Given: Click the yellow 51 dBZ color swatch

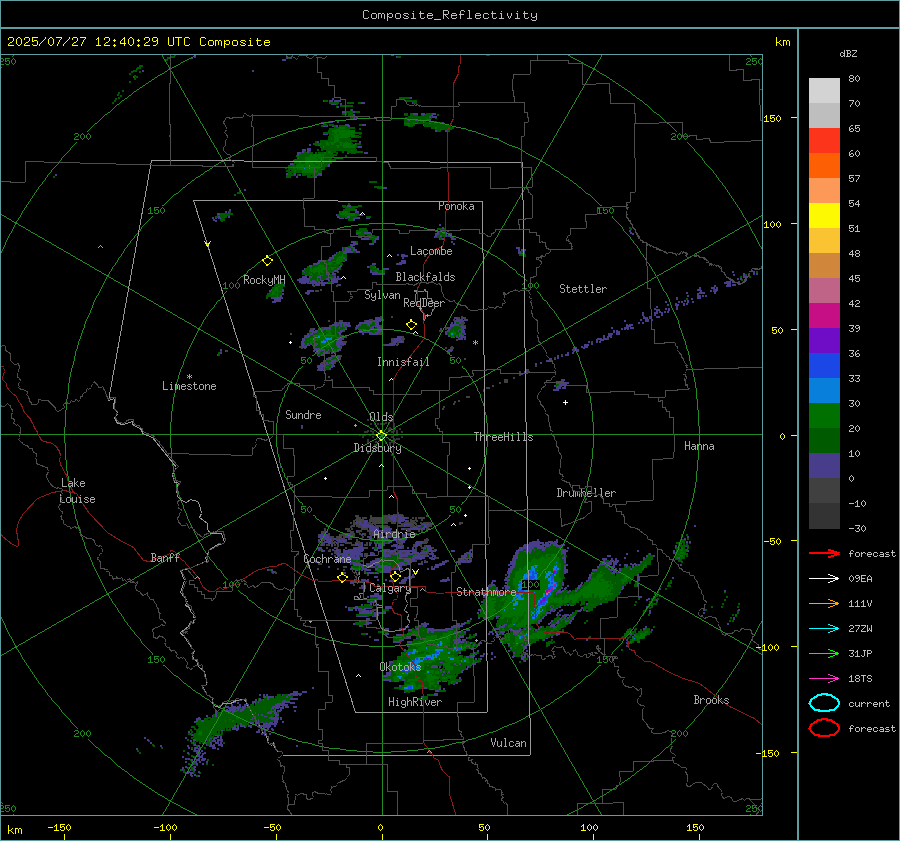Looking at the screenshot, I should pyautogui.click(x=824, y=216).
